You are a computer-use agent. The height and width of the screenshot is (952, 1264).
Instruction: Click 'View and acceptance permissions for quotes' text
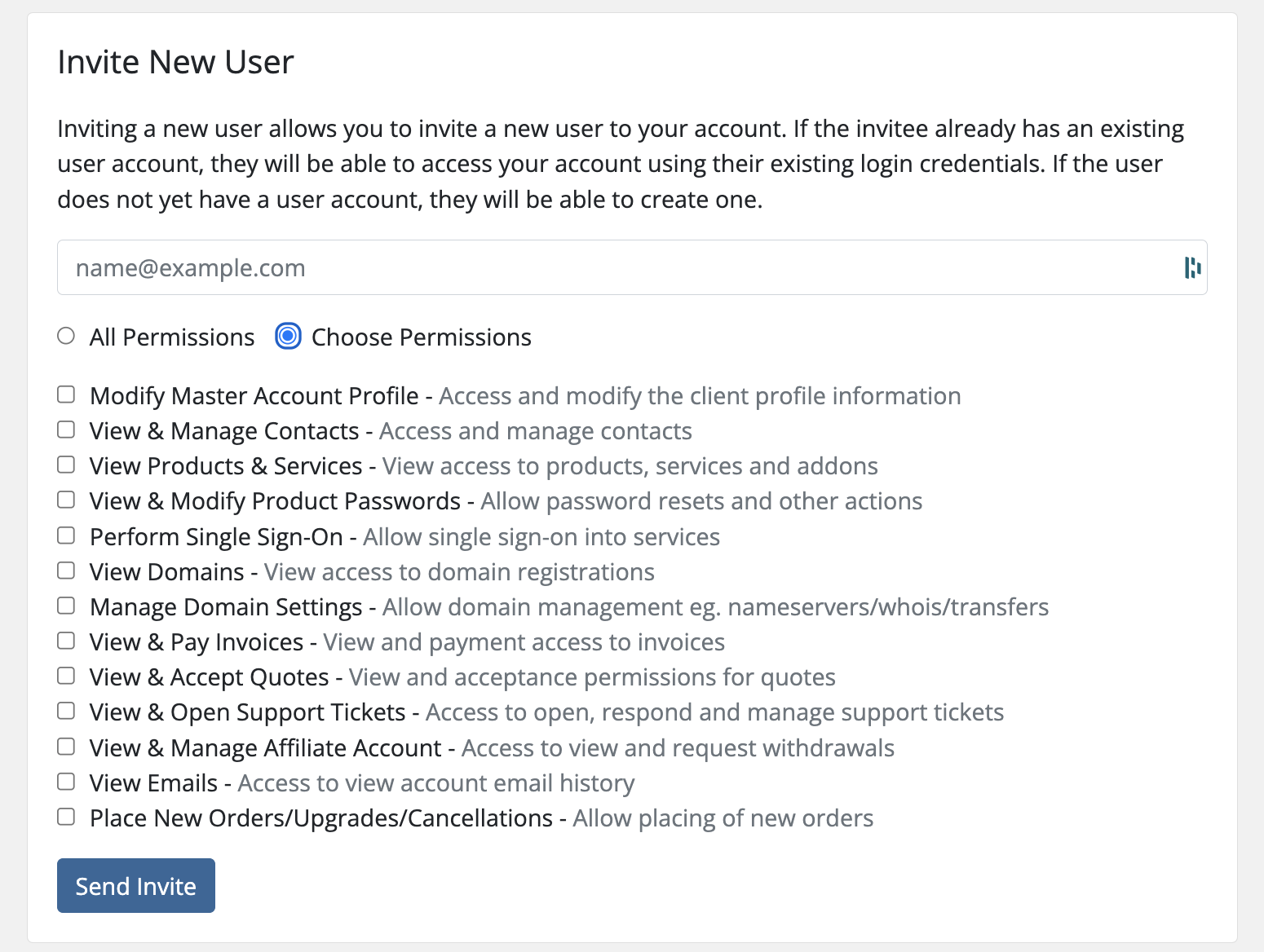click(593, 677)
